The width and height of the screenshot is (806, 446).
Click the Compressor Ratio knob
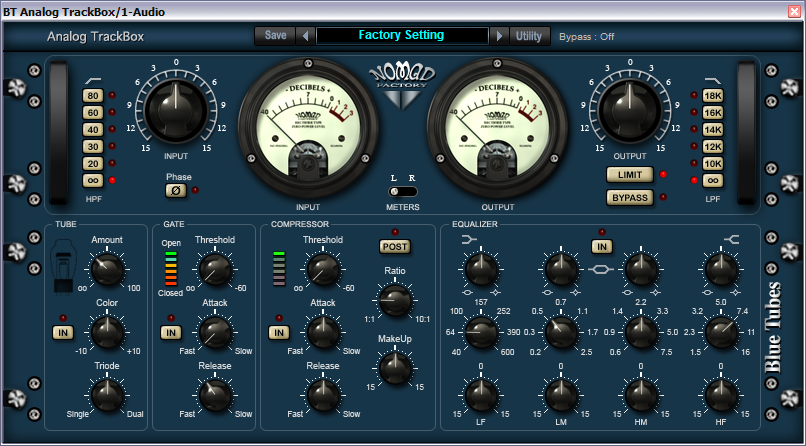click(x=395, y=300)
